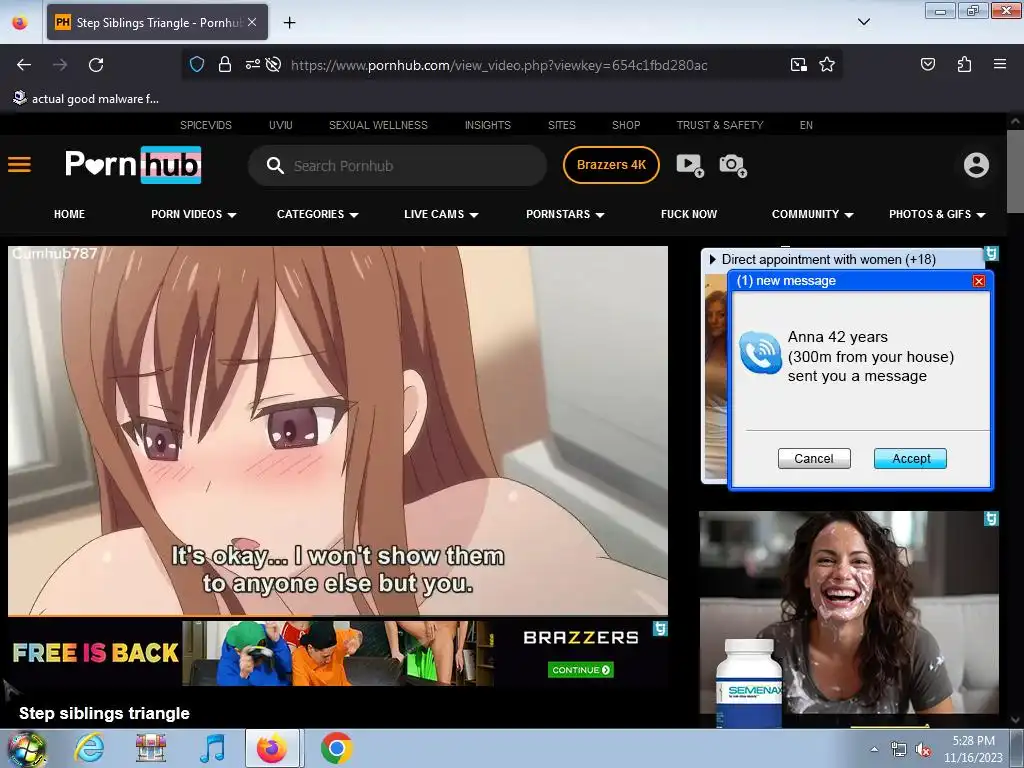Open a new browser tab
Image resolution: width=1024 pixels, height=768 pixels.
(x=289, y=23)
